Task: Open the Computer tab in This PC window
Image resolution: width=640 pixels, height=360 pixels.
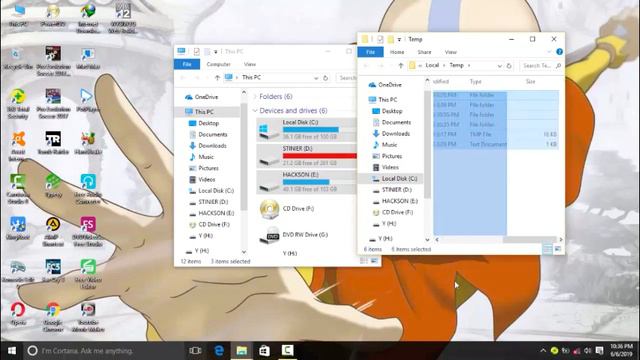Action: click(x=218, y=64)
